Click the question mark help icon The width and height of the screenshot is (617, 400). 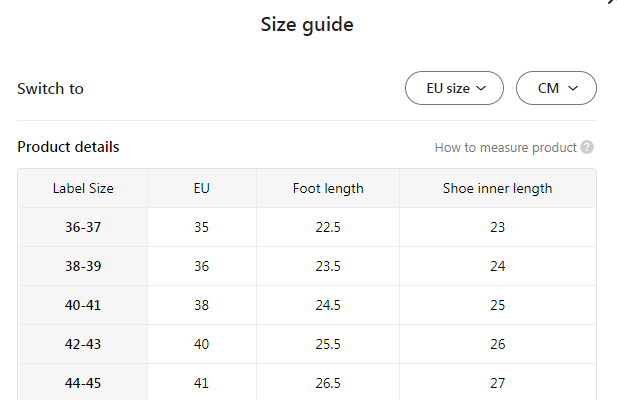(x=587, y=147)
